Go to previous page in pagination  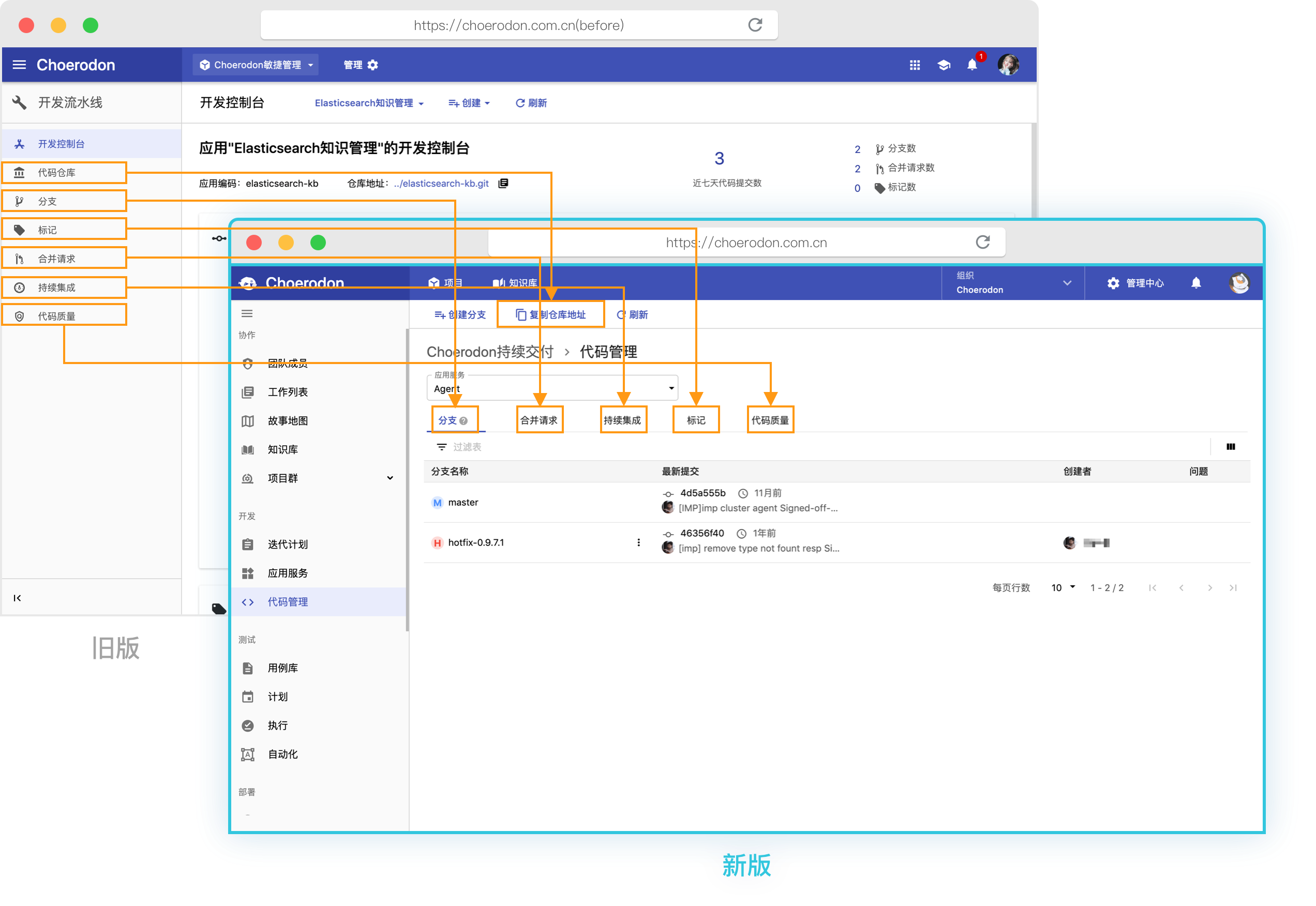pyautogui.click(x=1182, y=587)
